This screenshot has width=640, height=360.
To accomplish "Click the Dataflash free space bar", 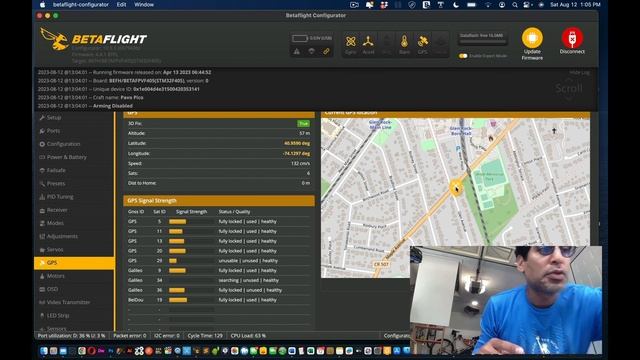I will [x=482, y=42].
